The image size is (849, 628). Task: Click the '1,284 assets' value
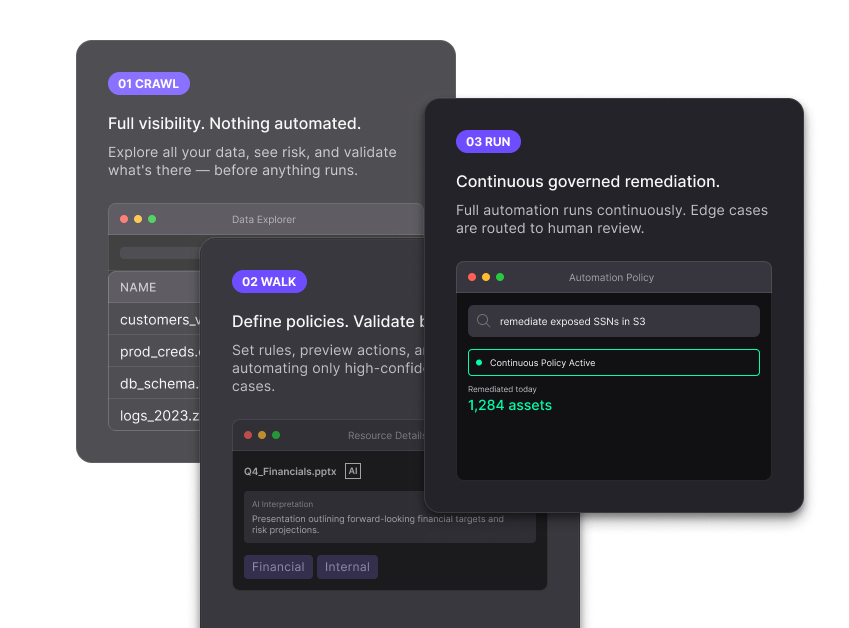pos(510,405)
